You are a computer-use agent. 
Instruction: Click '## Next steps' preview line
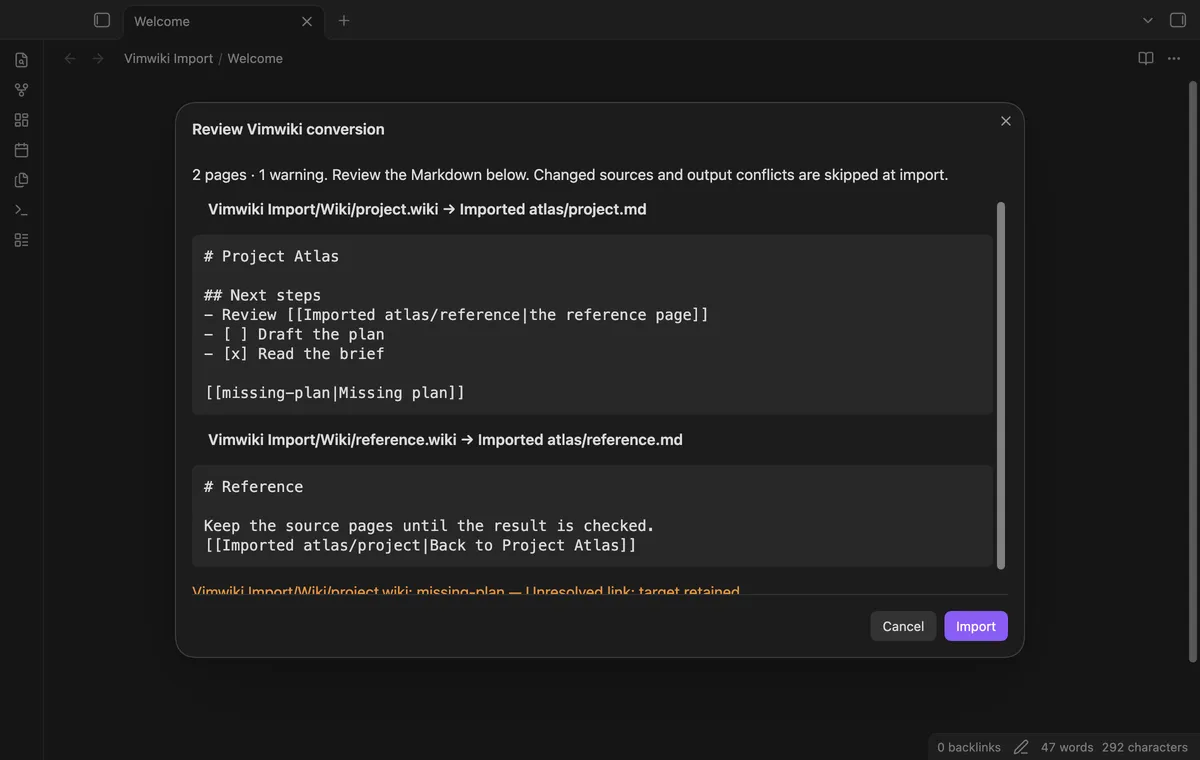(x=262, y=295)
